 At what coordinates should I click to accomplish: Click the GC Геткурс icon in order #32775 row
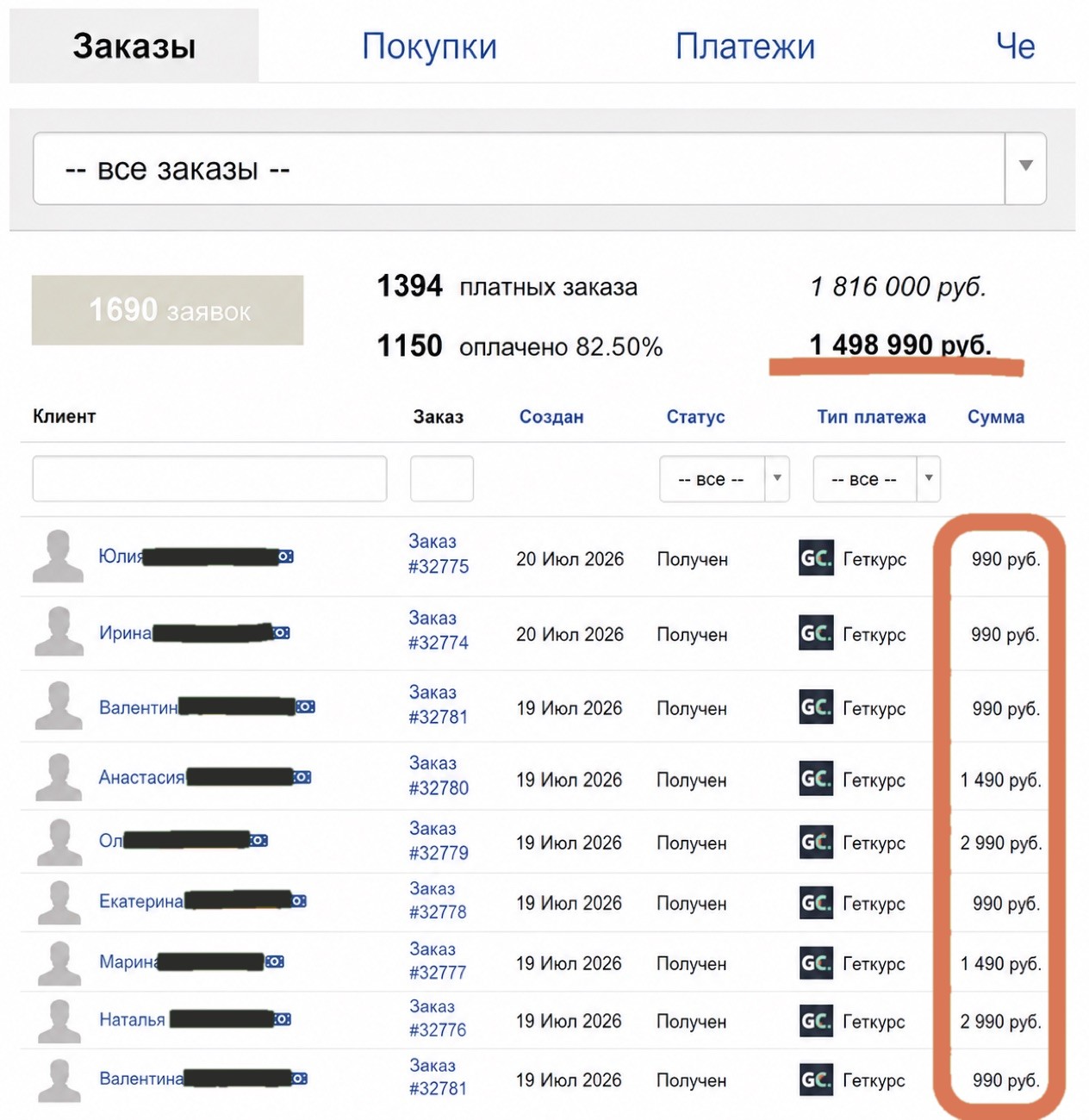(816, 558)
